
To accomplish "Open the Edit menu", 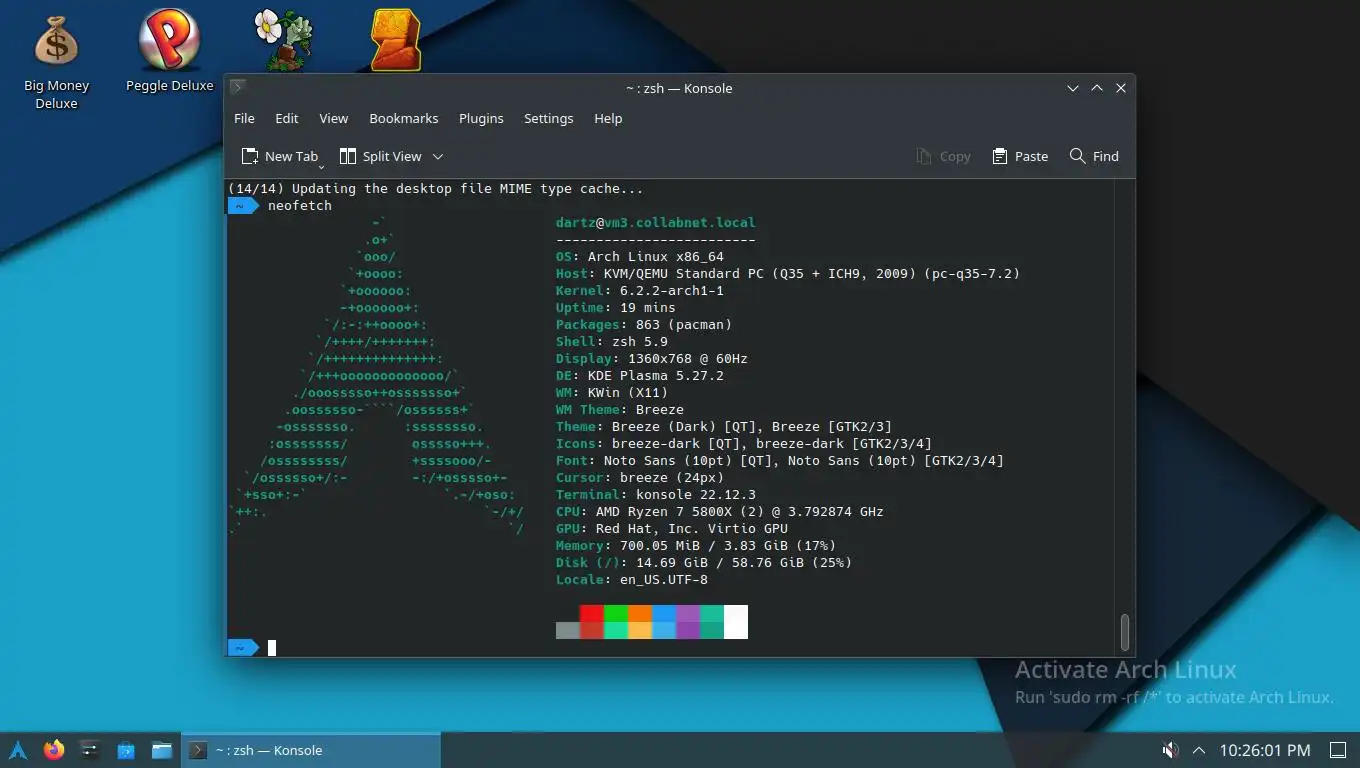I will pyautogui.click(x=287, y=118).
